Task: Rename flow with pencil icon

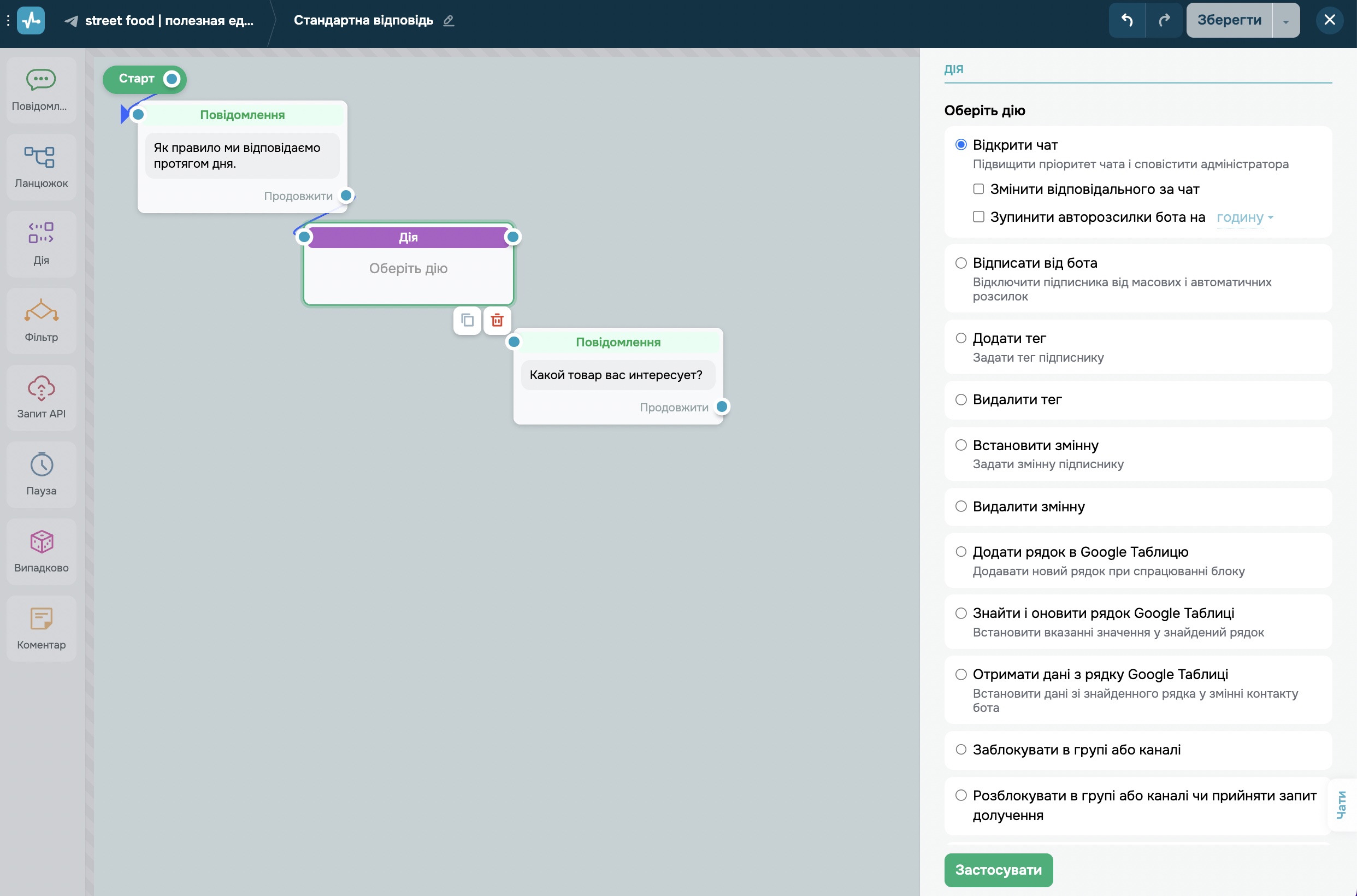Action: click(x=449, y=21)
